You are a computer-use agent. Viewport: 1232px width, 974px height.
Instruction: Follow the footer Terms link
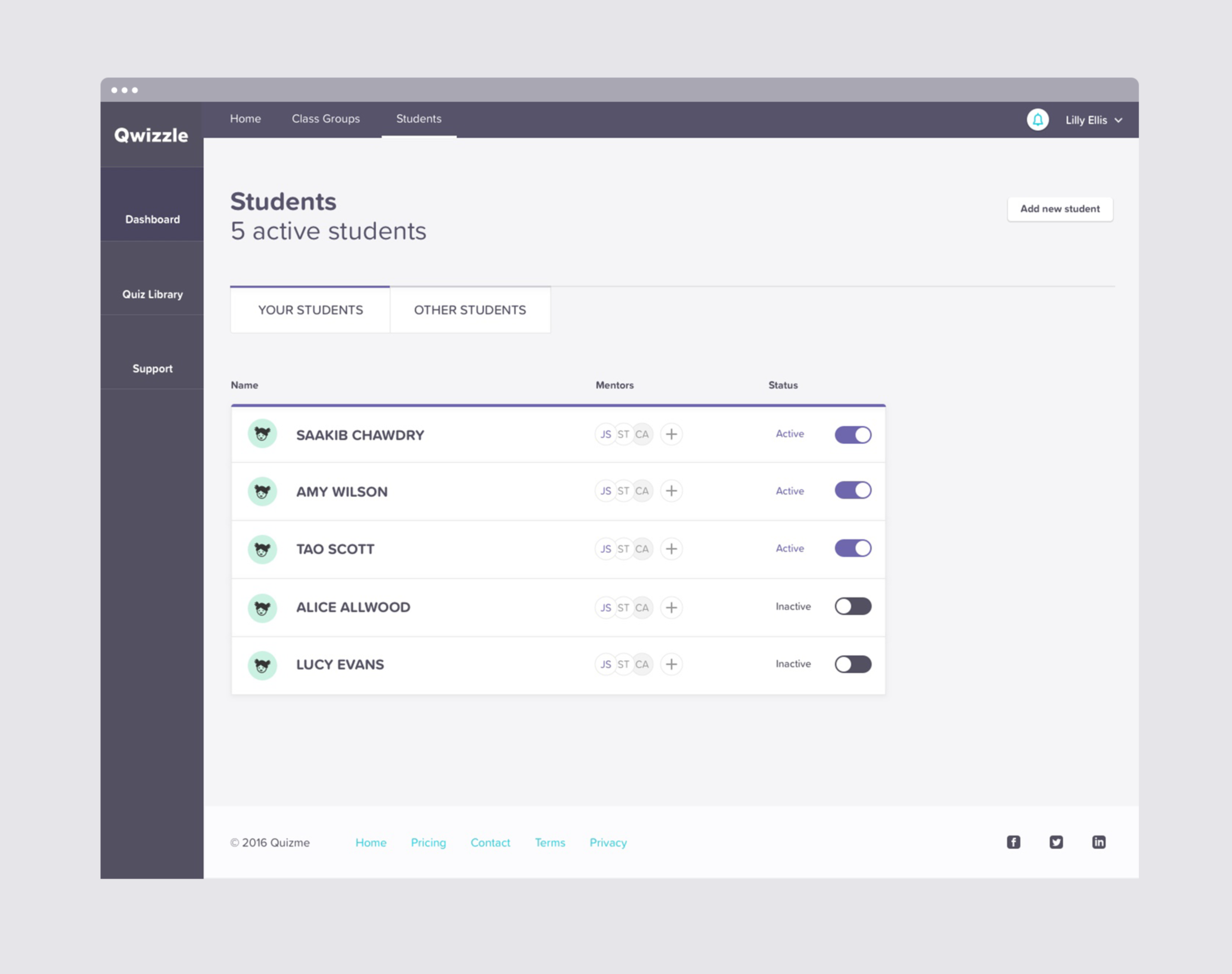pyautogui.click(x=550, y=842)
